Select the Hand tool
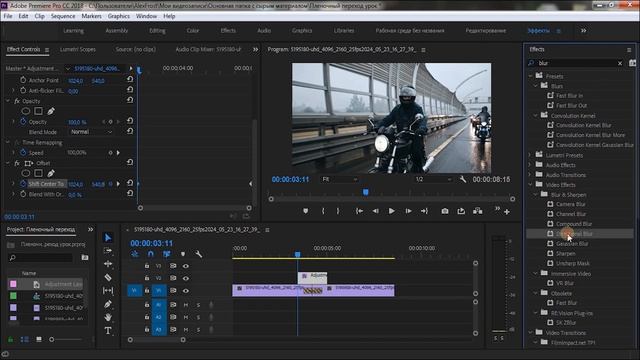The height and width of the screenshot is (360, 640). tap(108, 317)
